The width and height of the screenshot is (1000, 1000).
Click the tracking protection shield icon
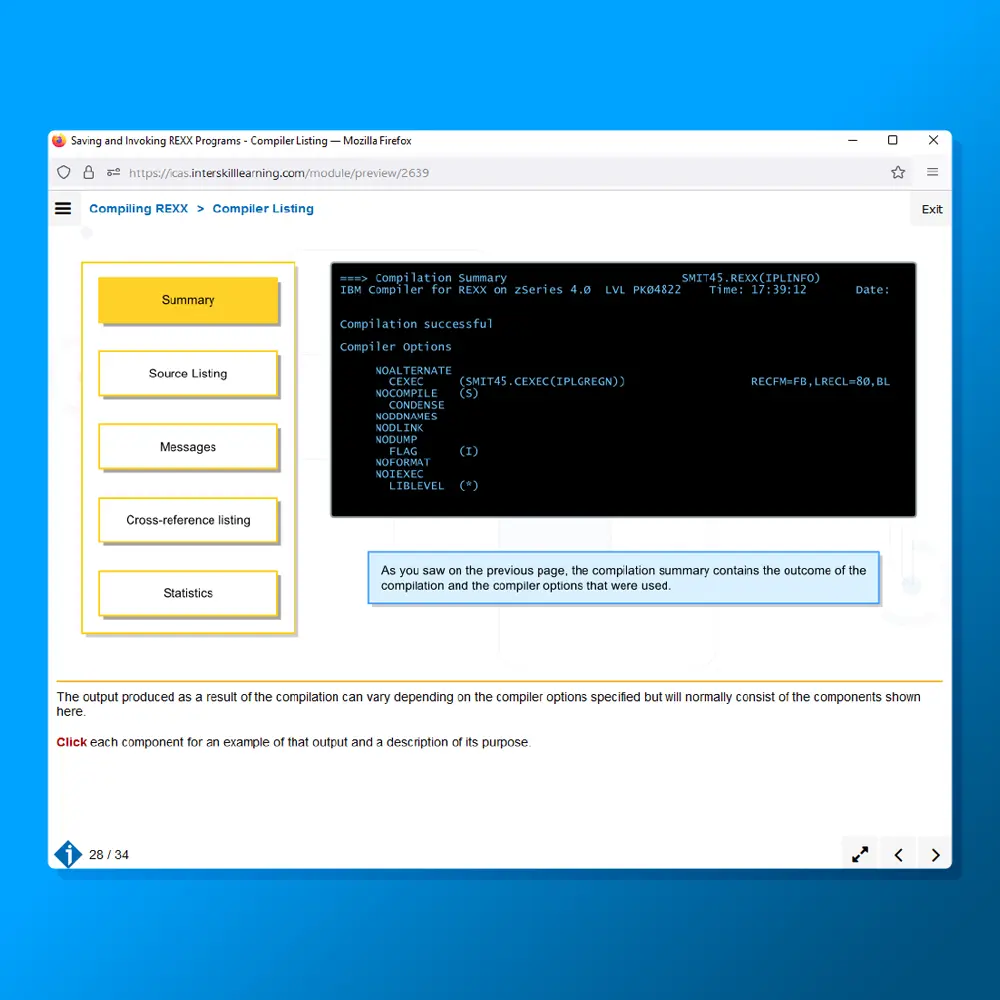(x=64, y=172)
